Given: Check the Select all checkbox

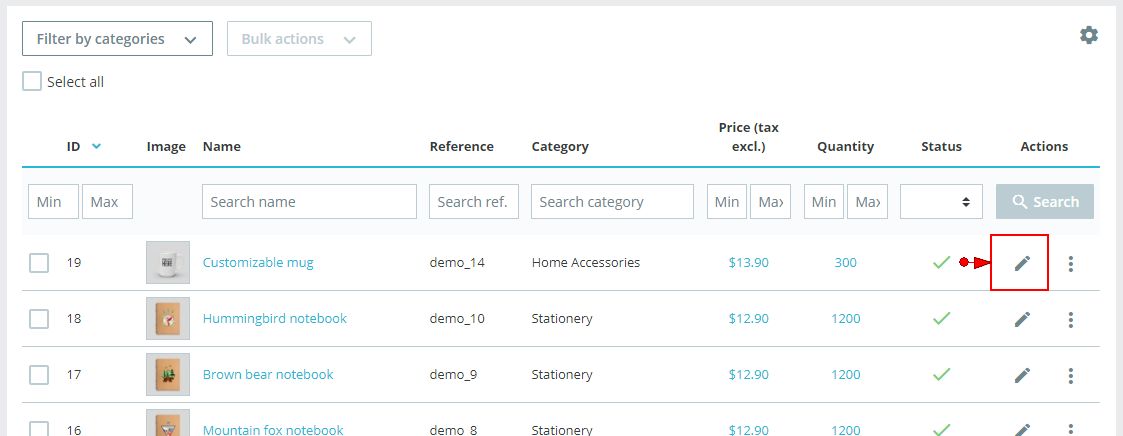Looking at the screenshot, I should [x=32, y=82].
